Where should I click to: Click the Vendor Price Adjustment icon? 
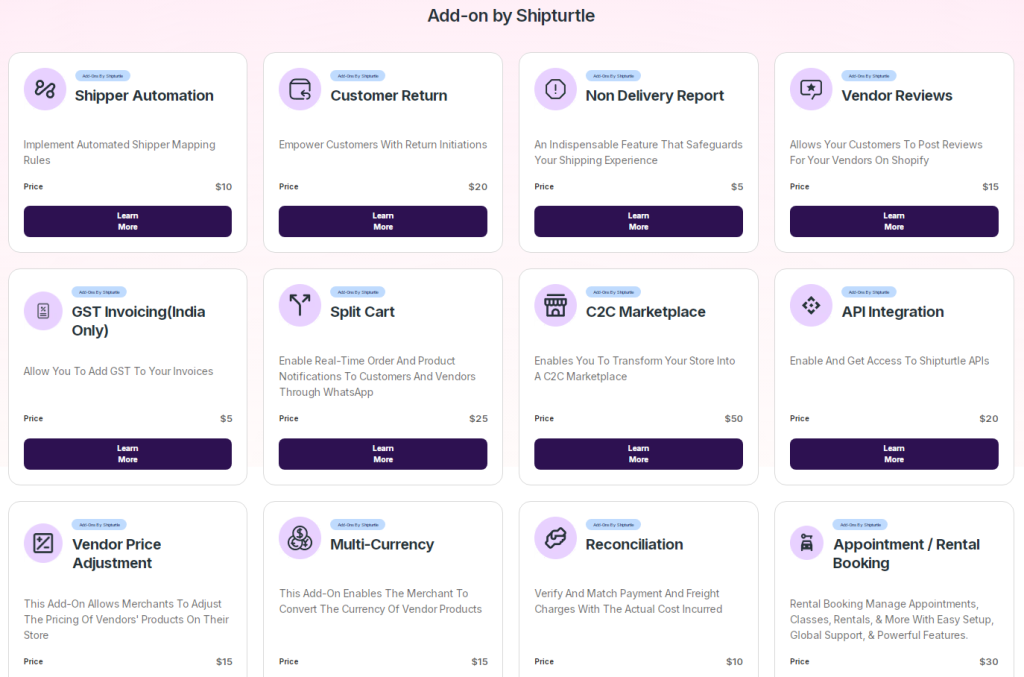[43, 543]
